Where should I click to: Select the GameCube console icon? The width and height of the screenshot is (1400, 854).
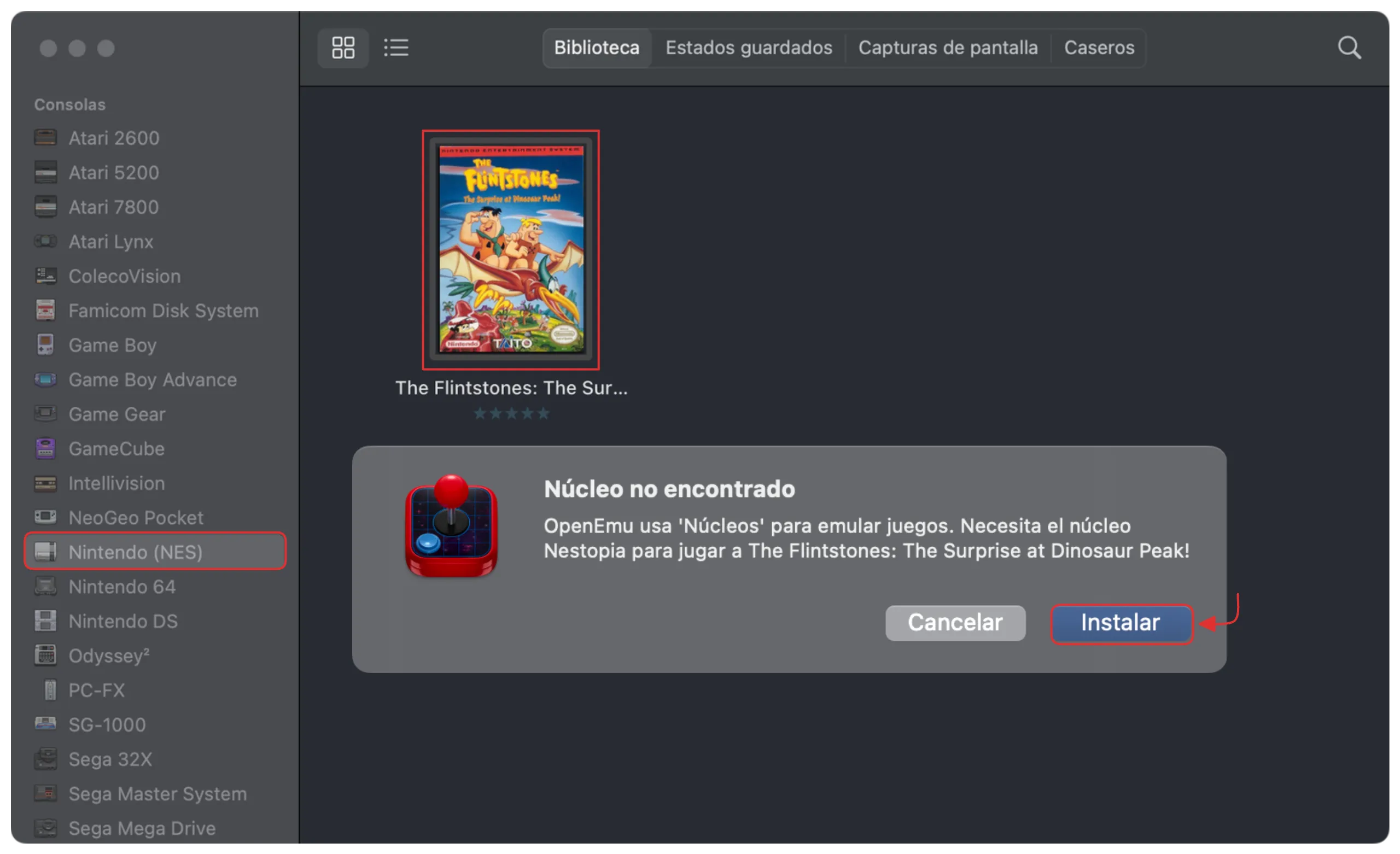(45, 448)
